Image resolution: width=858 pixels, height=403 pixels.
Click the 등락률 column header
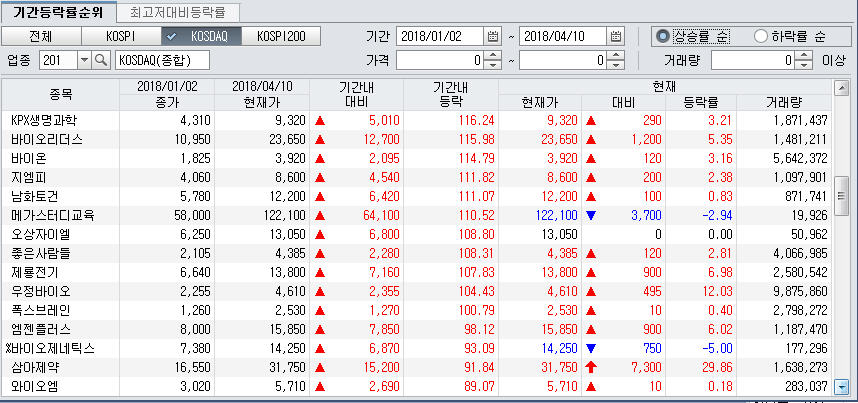[x=701, y=102]
